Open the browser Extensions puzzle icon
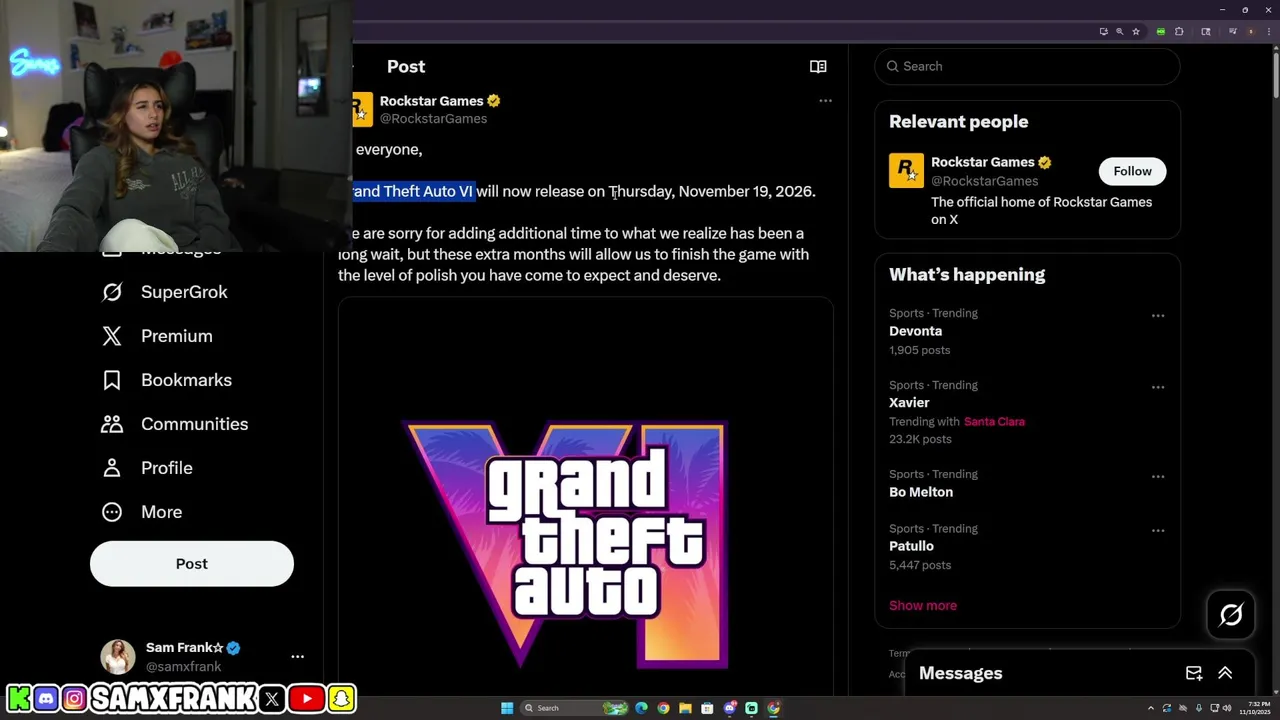 pos(1179,31)
